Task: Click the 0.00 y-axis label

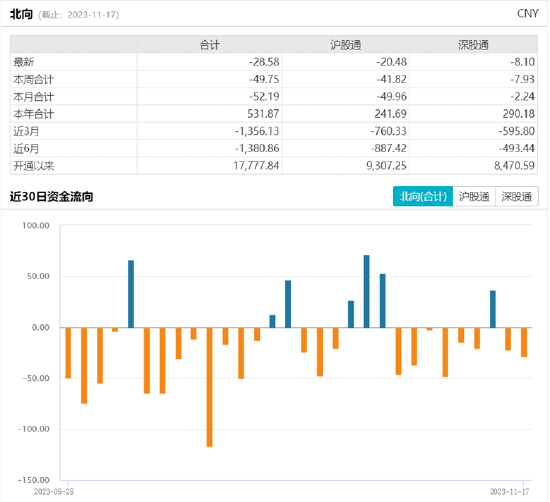Action: point(41,328)
